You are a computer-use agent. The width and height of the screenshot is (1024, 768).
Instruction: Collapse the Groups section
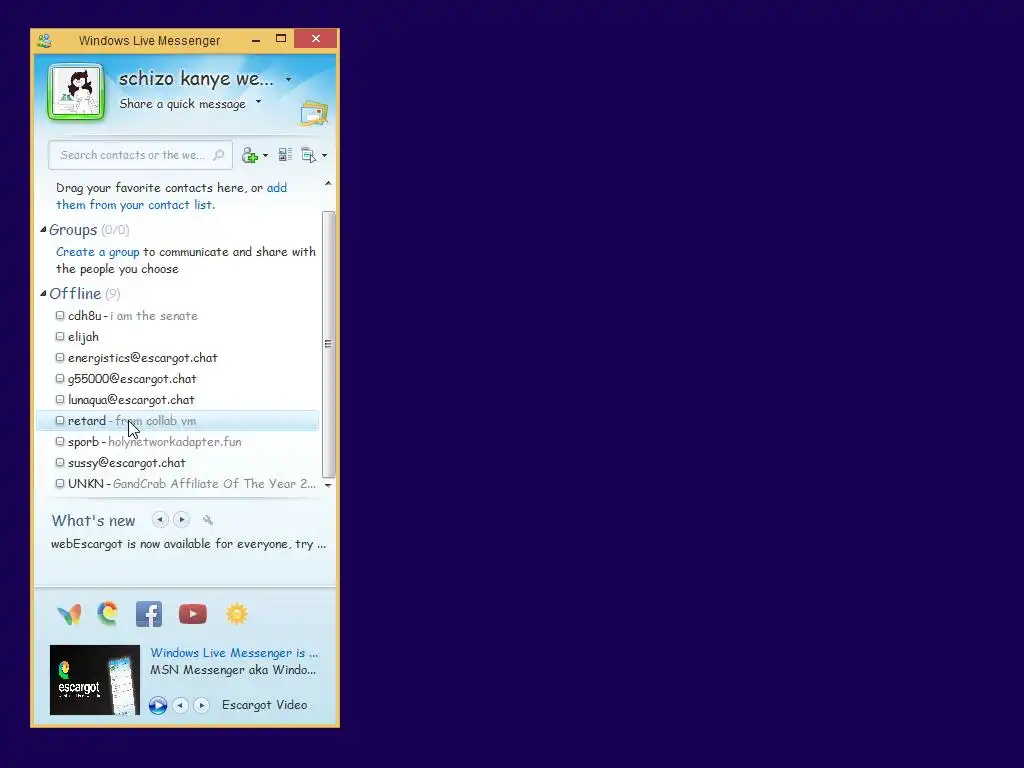(43, 229)
